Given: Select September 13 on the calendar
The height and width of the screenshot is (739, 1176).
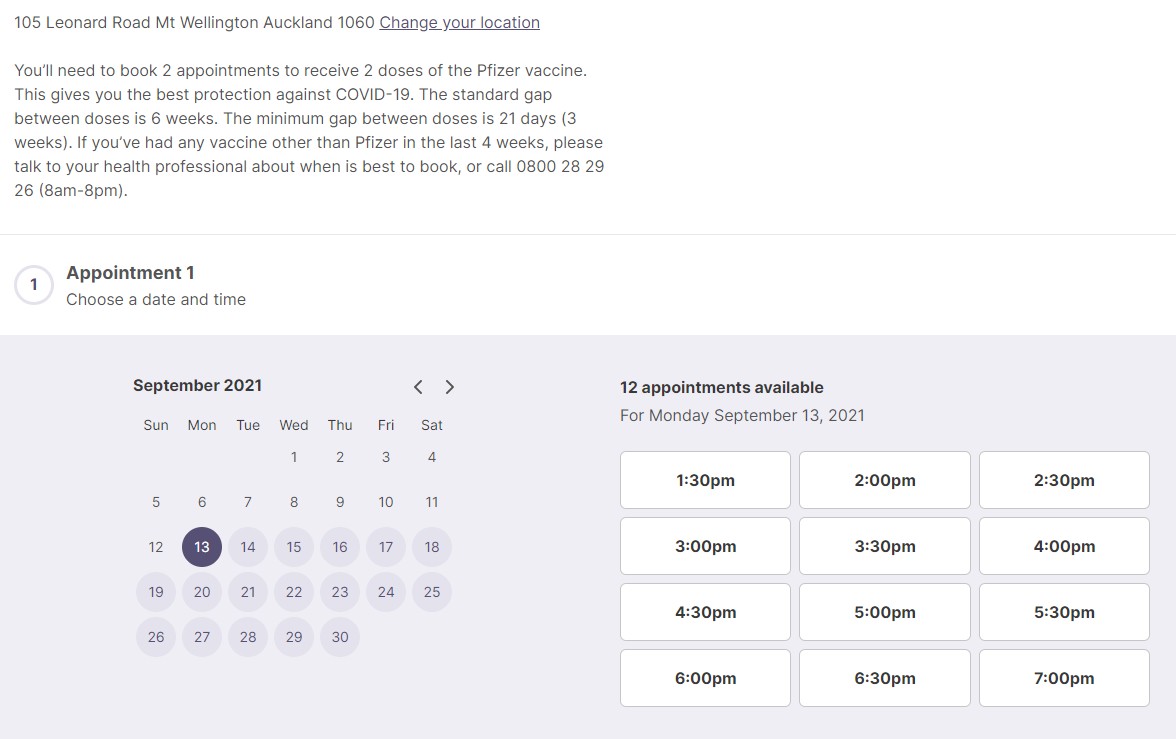Looking at the screenshot, I should coord(202,547).
